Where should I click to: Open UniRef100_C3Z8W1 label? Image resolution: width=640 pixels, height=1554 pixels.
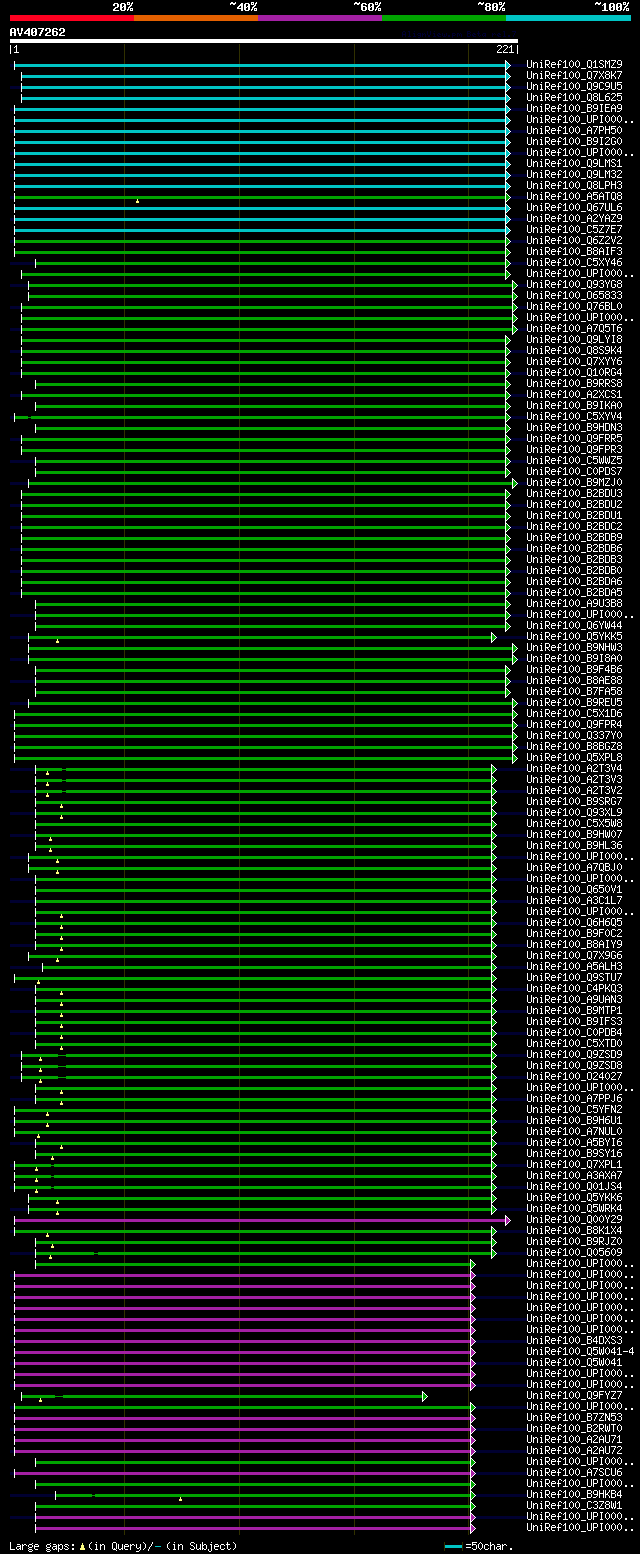pos(575,1506)
